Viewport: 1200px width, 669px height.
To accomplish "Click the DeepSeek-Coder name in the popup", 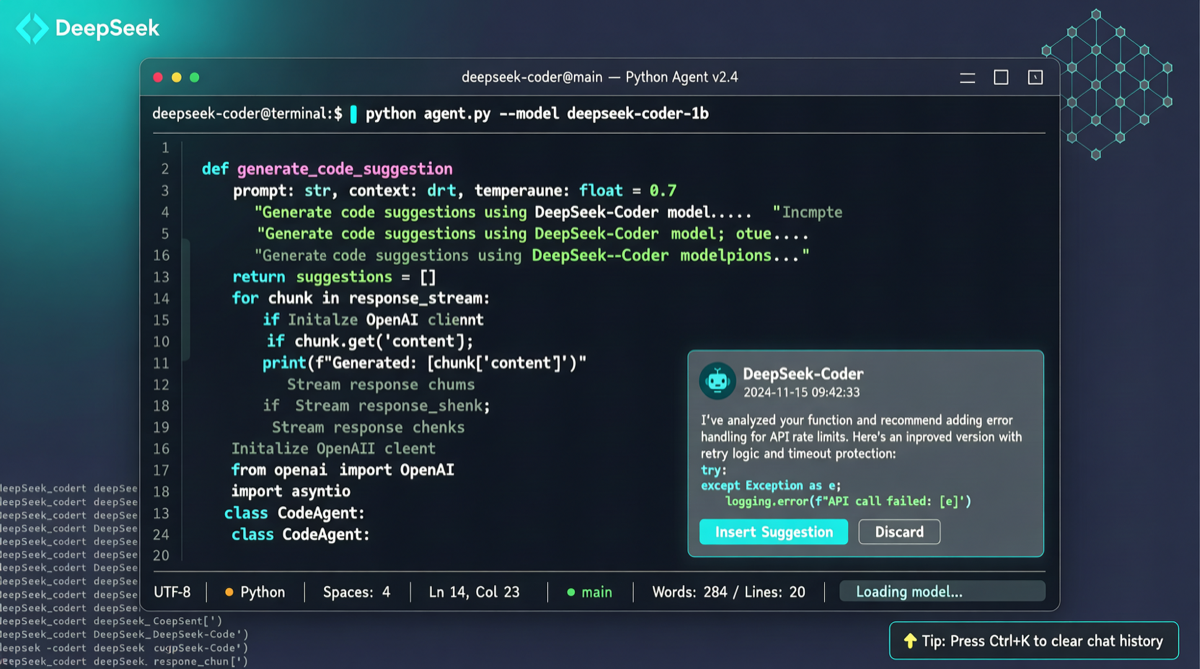I will click(x=803, y=374).
